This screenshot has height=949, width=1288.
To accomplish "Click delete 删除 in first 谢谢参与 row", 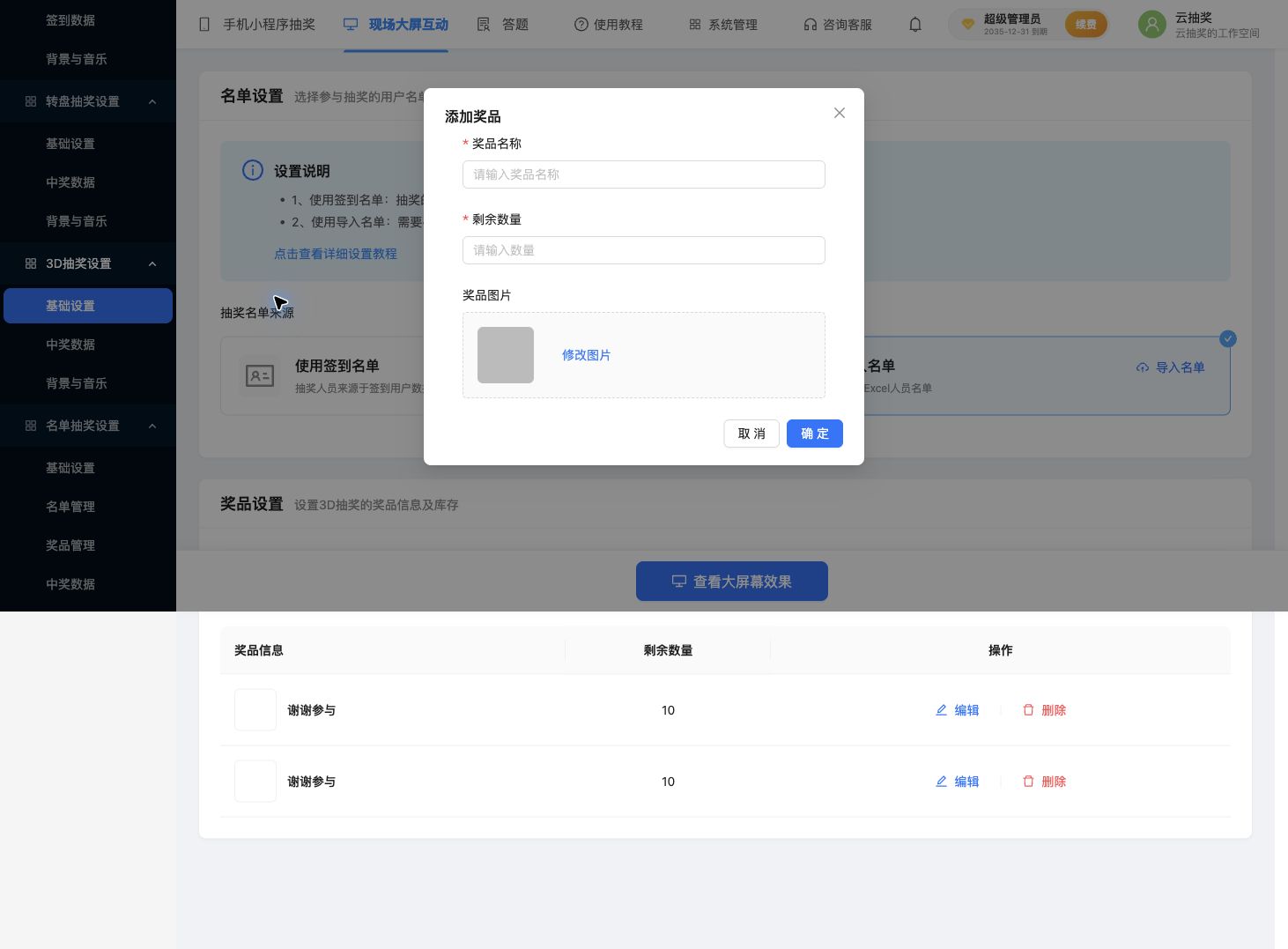I will [x=1044, y=710].
